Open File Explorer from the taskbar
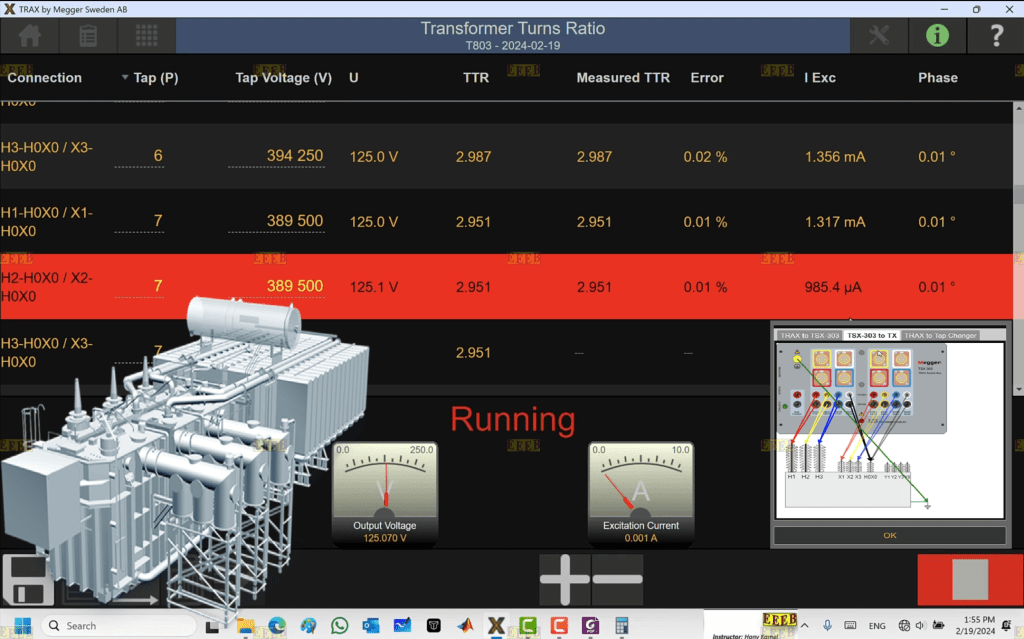Image resolution: width=1024 pixels, height=639 pixels. tap(246, 625)
